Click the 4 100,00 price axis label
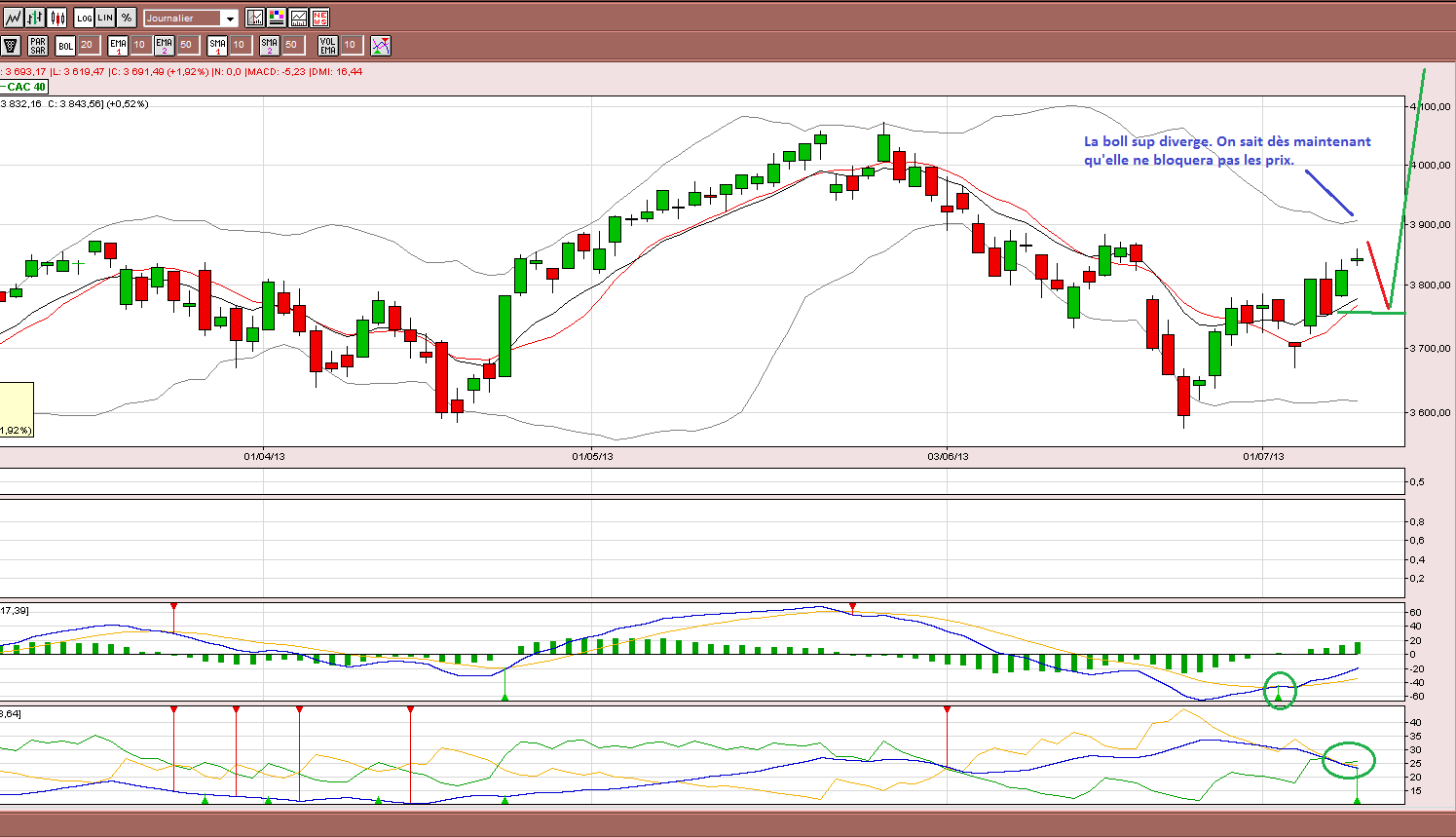The width and height of the screenshot is (1456, 837). coord(1430,107)
